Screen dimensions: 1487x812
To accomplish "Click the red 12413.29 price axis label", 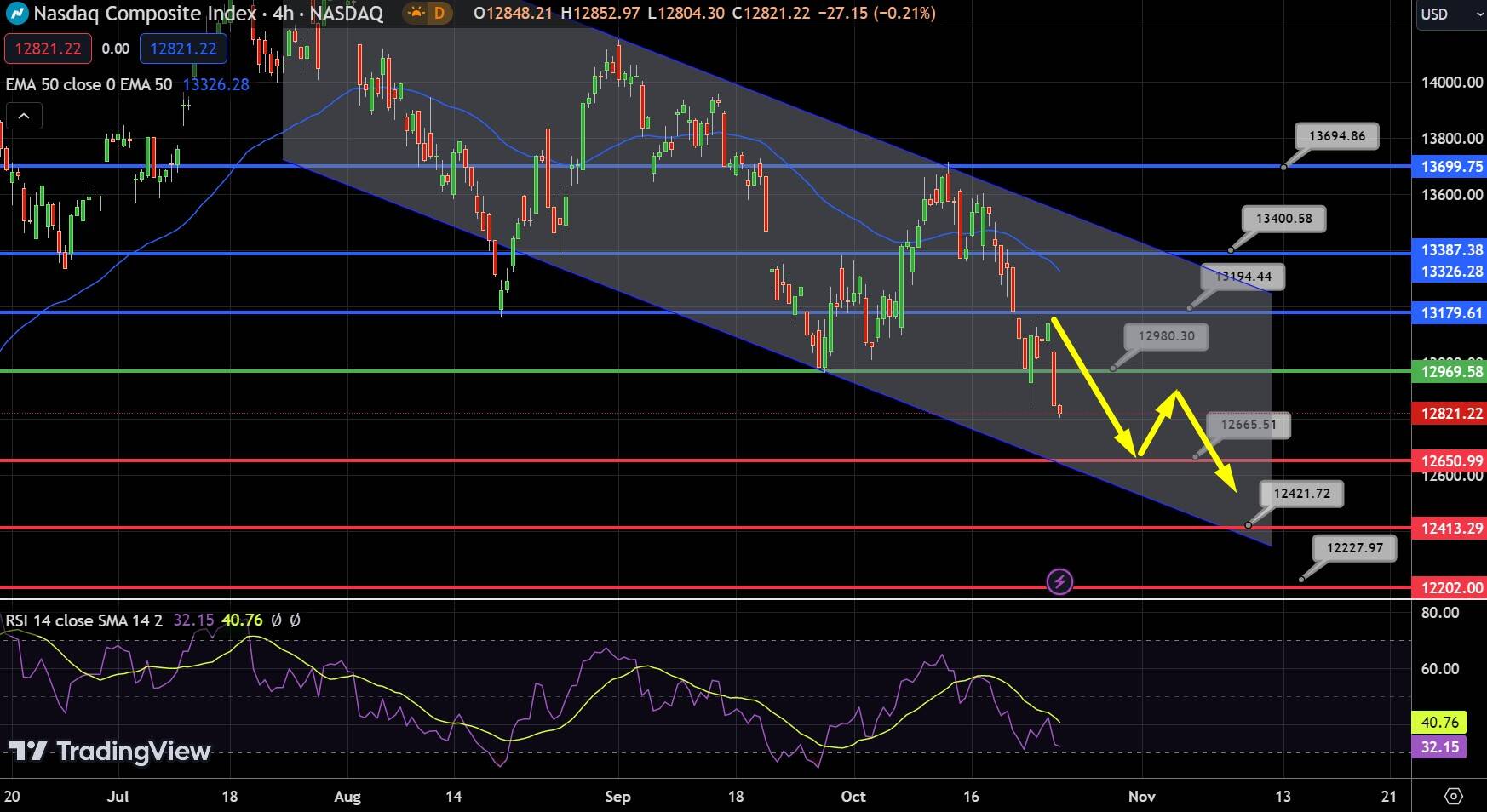I will (1450, 529).
